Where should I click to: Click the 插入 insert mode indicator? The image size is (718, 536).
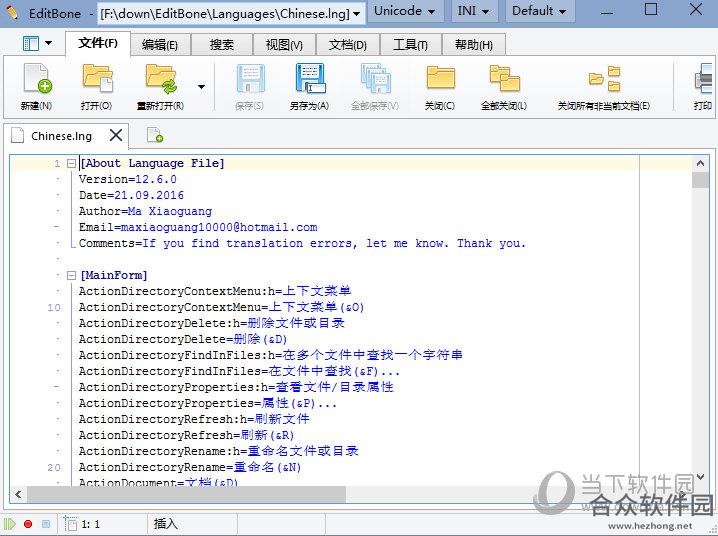point(165,524)
